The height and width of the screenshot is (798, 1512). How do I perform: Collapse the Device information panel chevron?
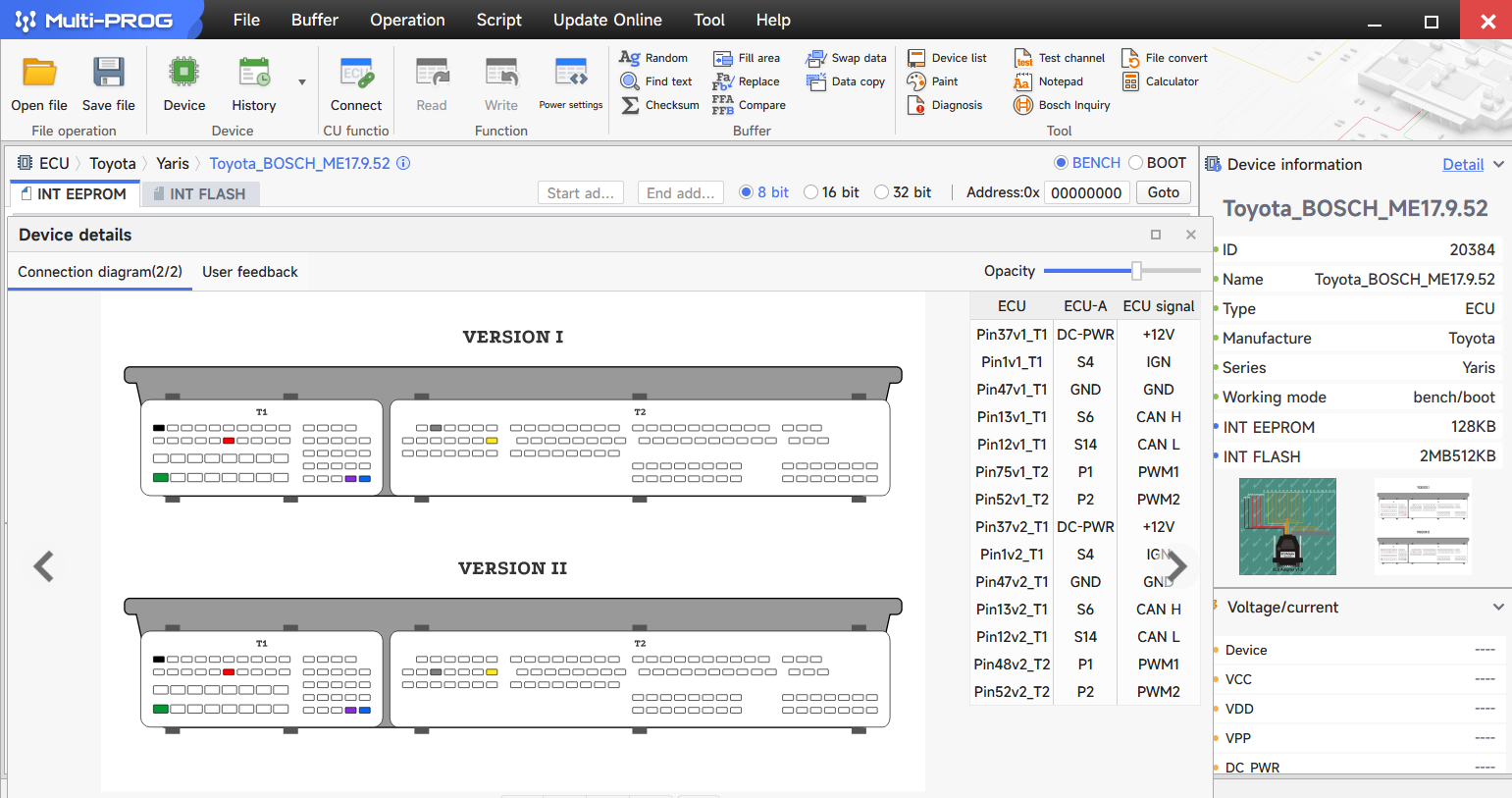pos(1498,164)
